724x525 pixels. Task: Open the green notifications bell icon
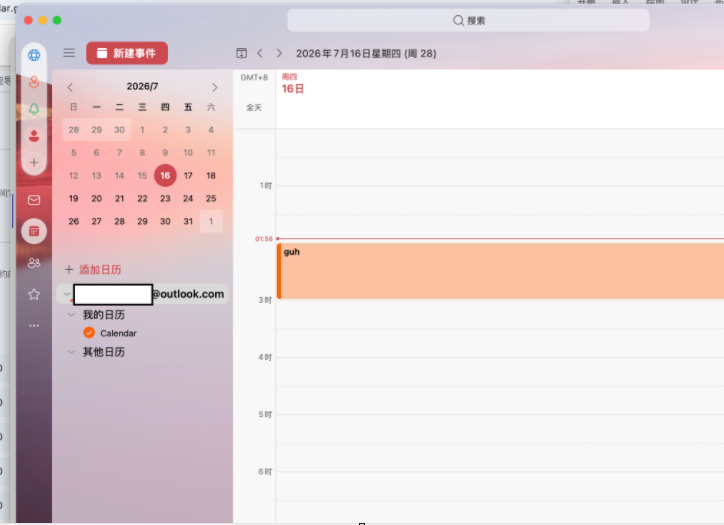[34, 109]
